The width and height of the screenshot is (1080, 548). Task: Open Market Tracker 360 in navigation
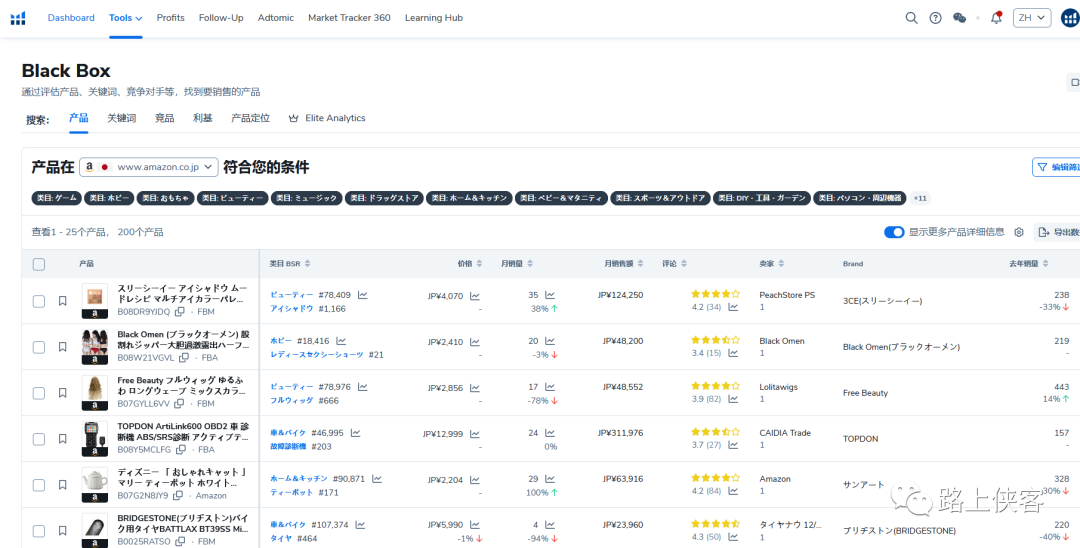tap(349, 18)
